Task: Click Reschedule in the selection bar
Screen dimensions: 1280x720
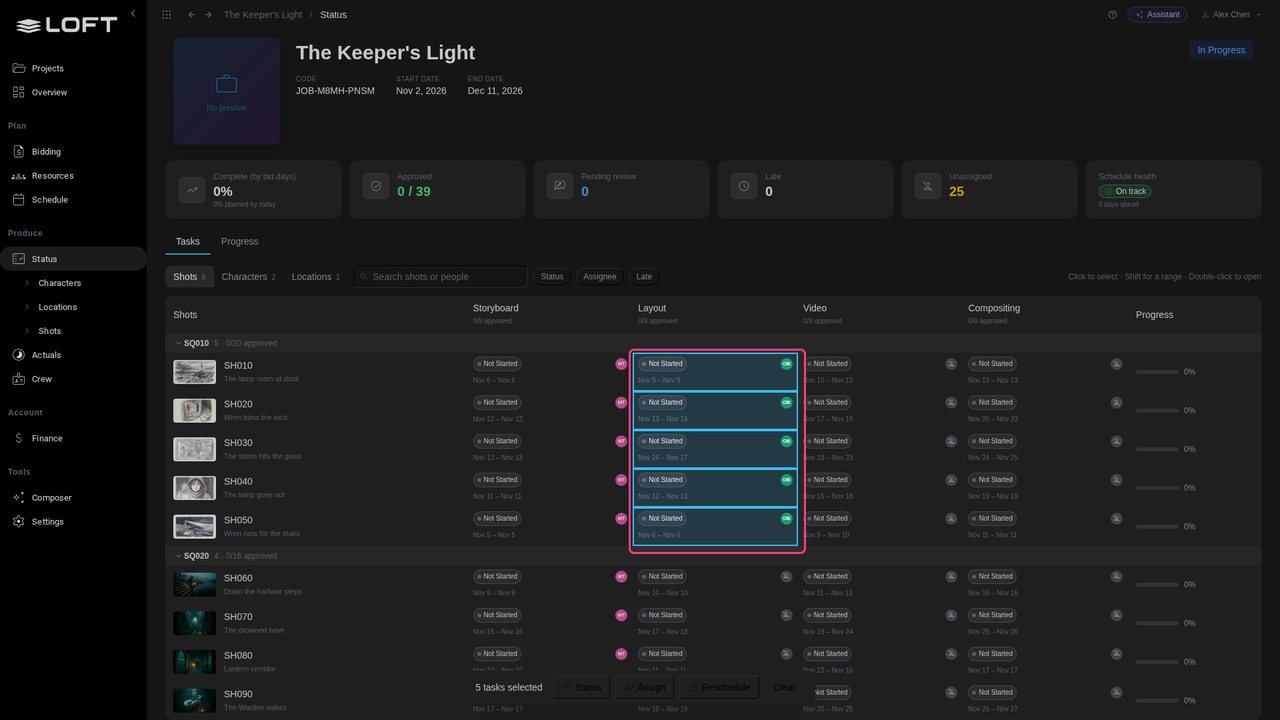Action: coord(718,688)
